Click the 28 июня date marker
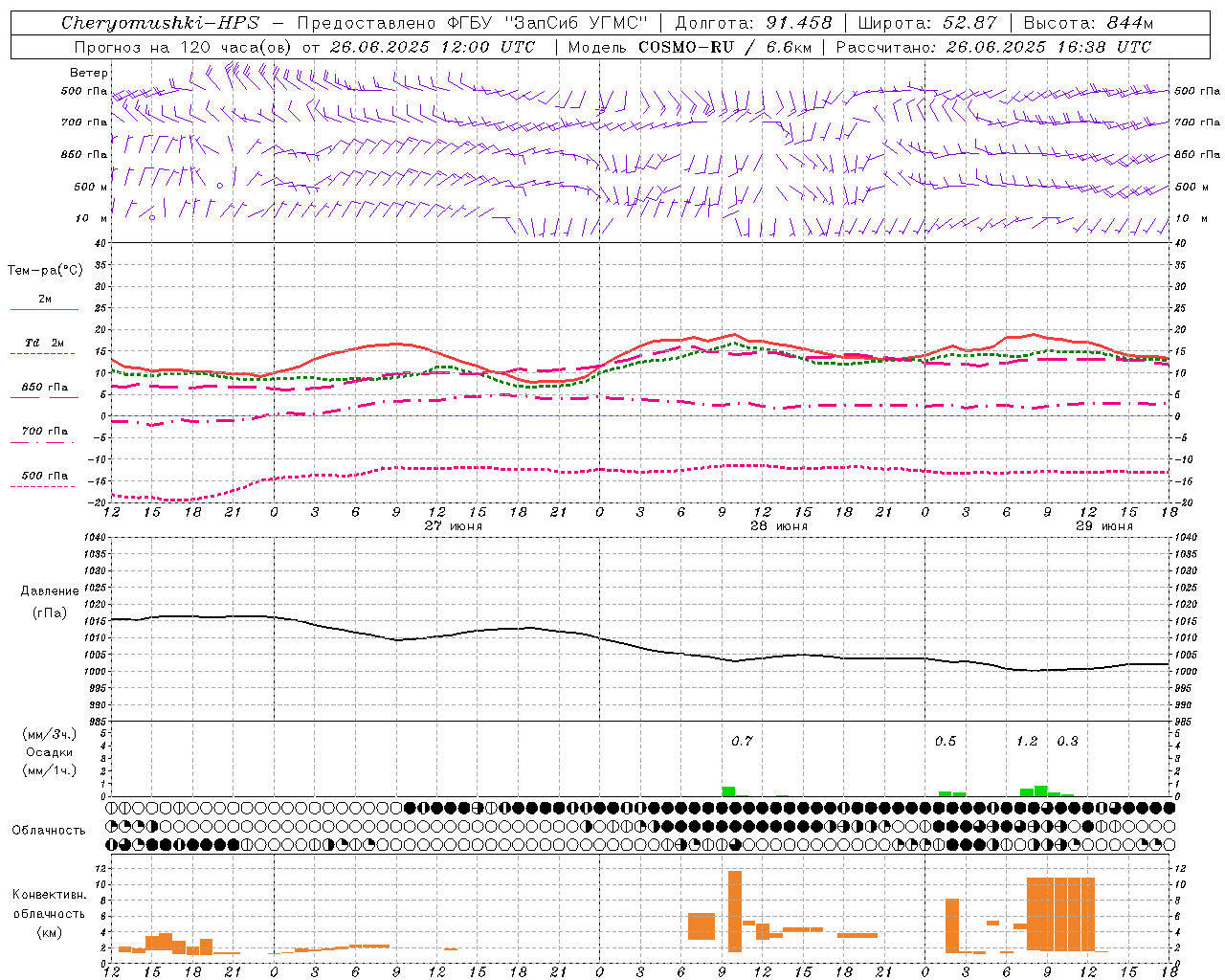Viewport: 1225px width, 980px height. click(778, 526)
